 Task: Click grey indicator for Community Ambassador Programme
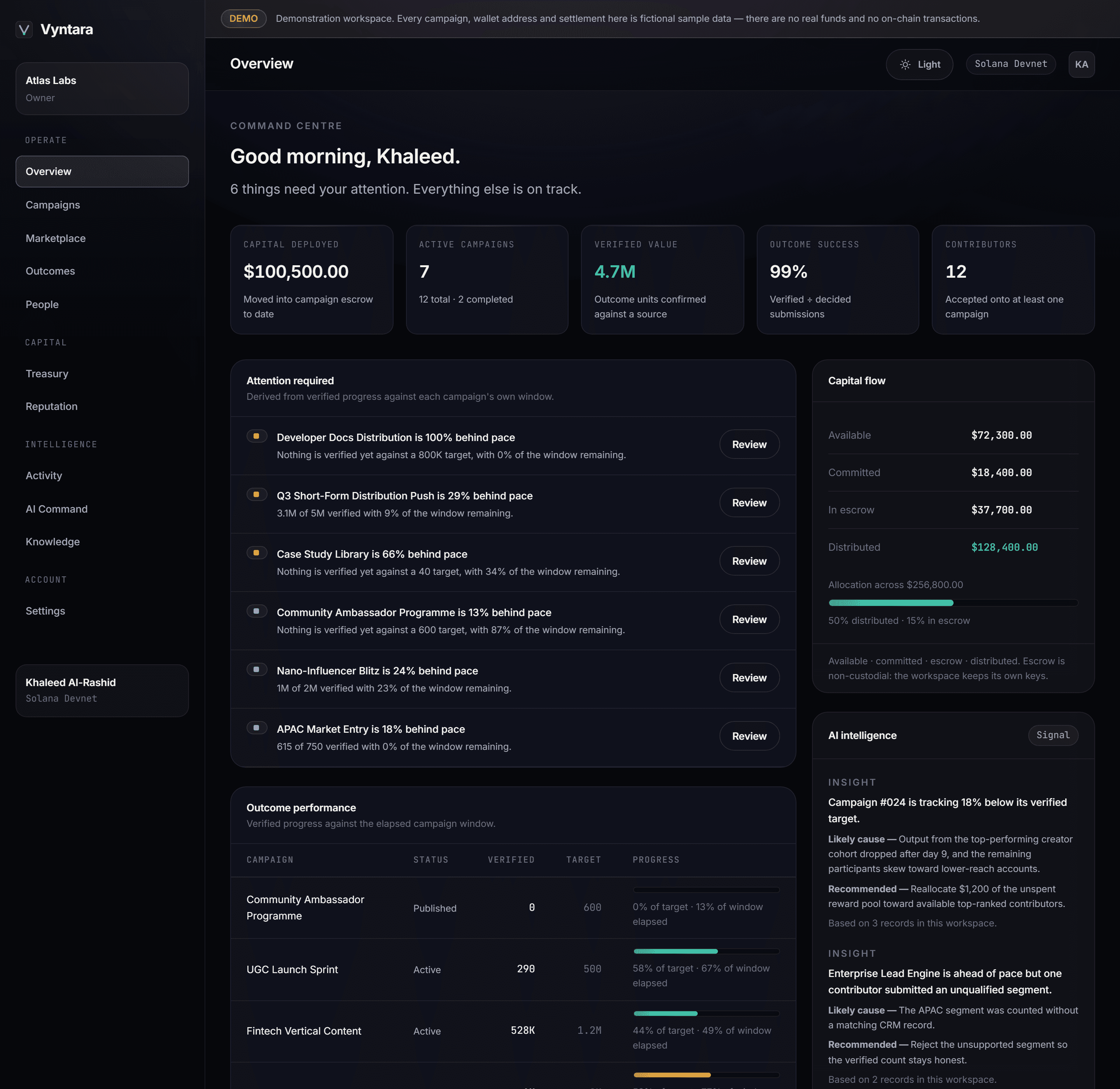pos(257,611)
